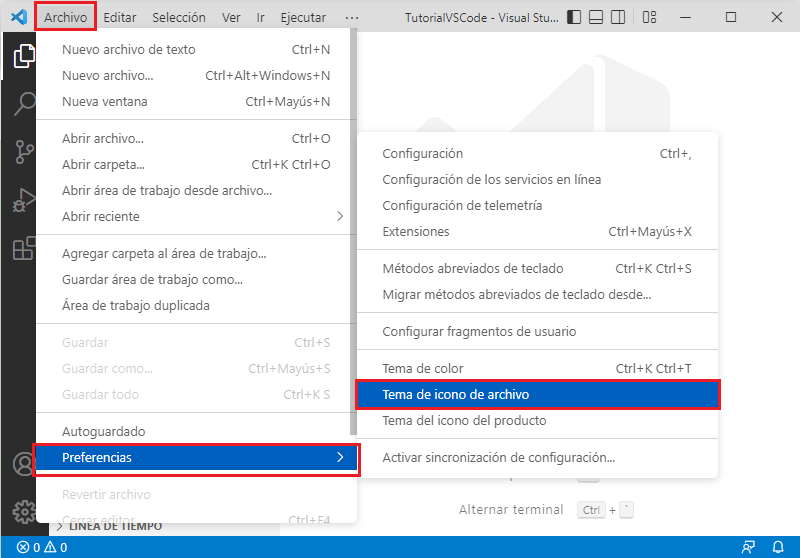Select Extensiones in the submenu

(x=537, y=232)
